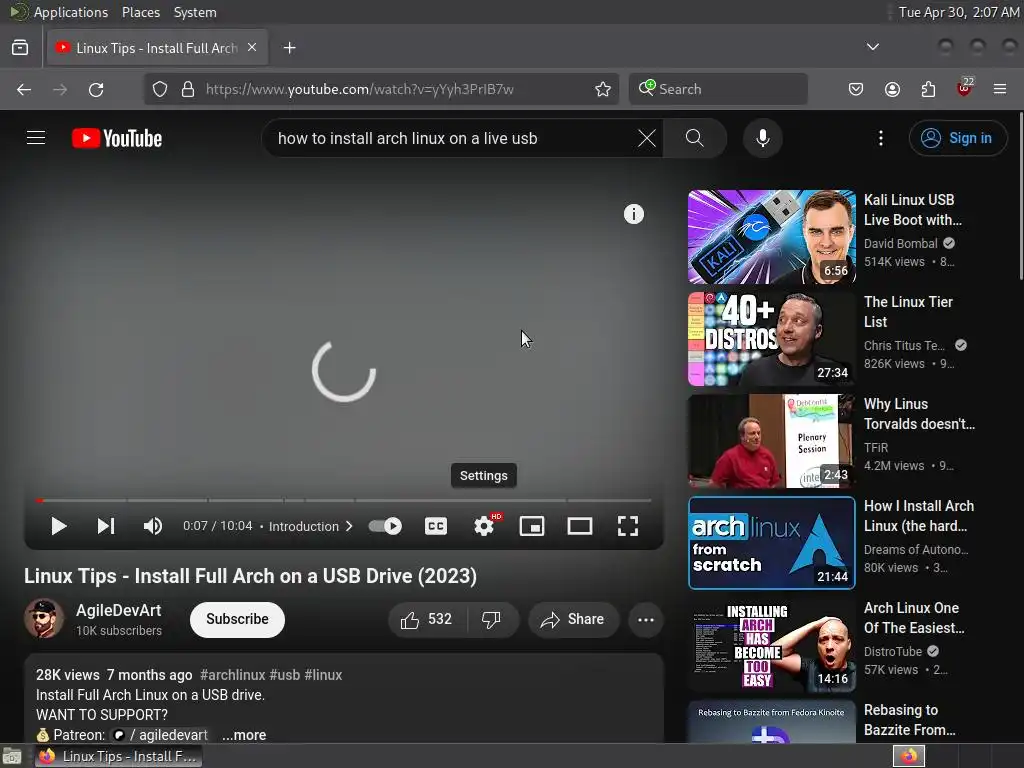This screenshot has width=1024, height=768.
Task: Open more actions ellipsis below video
Action: click(x=645, y=620)
